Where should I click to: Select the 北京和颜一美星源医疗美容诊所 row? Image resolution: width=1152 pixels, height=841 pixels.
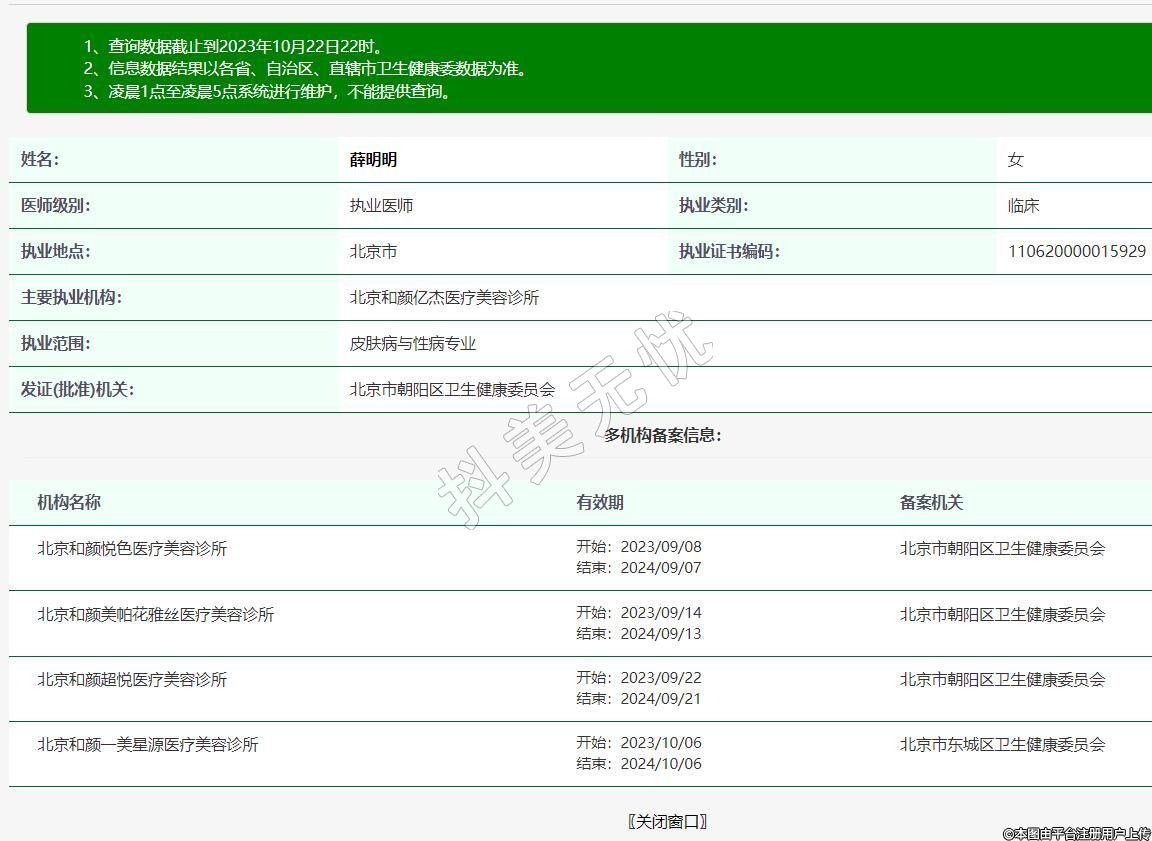148,745
